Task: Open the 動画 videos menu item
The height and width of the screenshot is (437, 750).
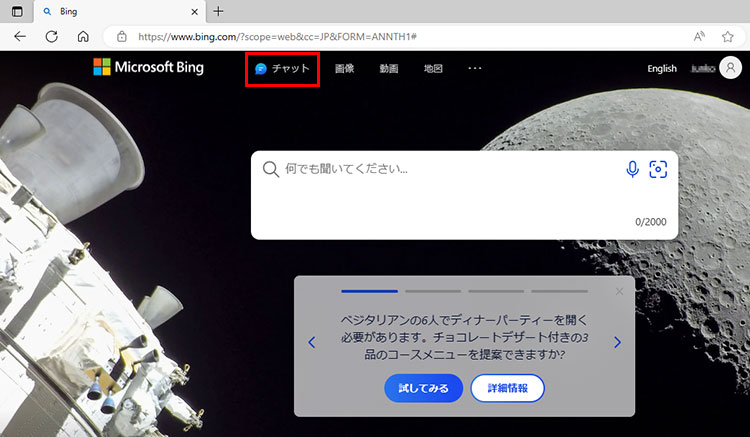Action: pyautogui.click(x=389, y=69)
